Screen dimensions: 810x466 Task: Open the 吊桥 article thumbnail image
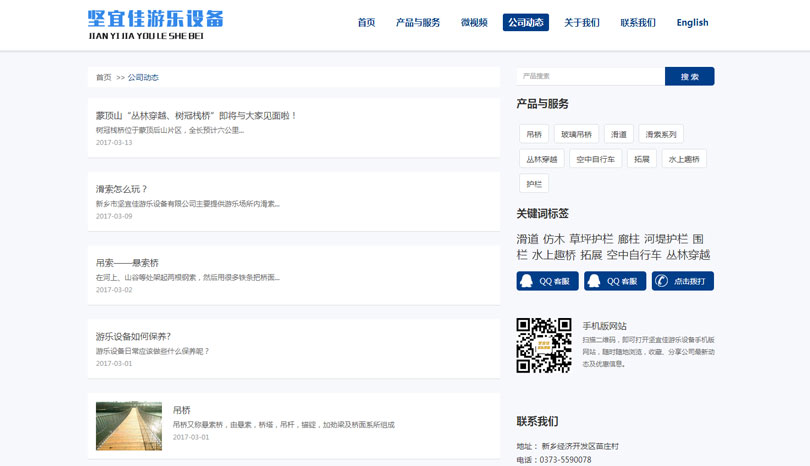[129, 426]
